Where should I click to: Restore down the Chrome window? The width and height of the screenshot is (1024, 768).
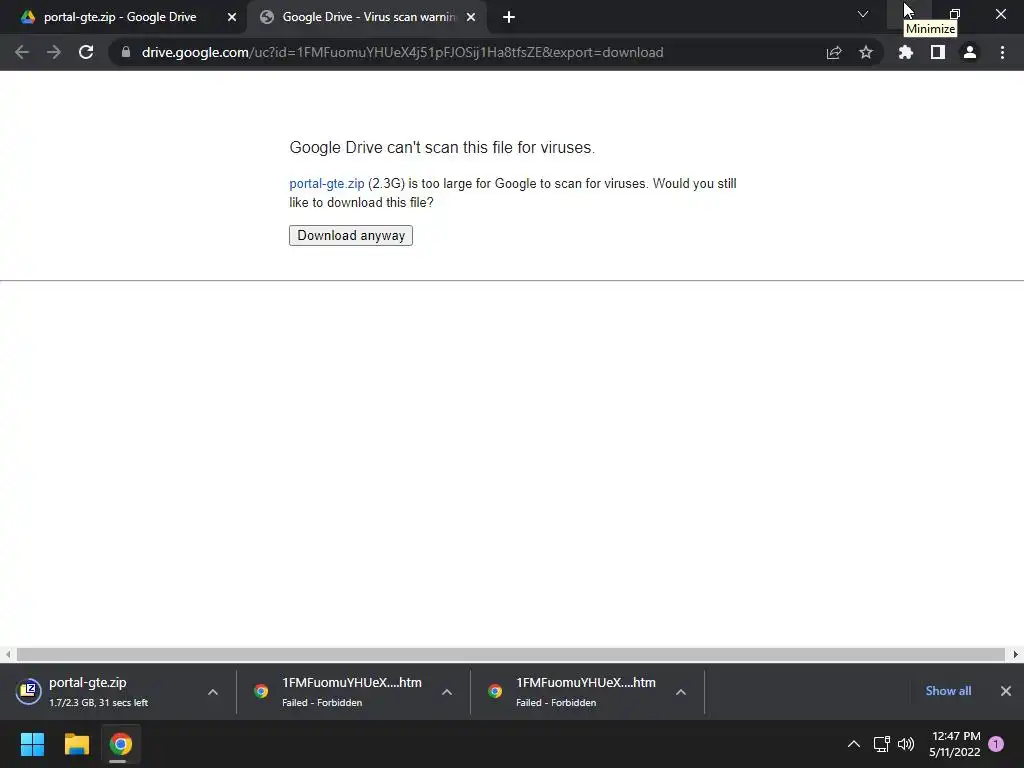click(955, 14)
